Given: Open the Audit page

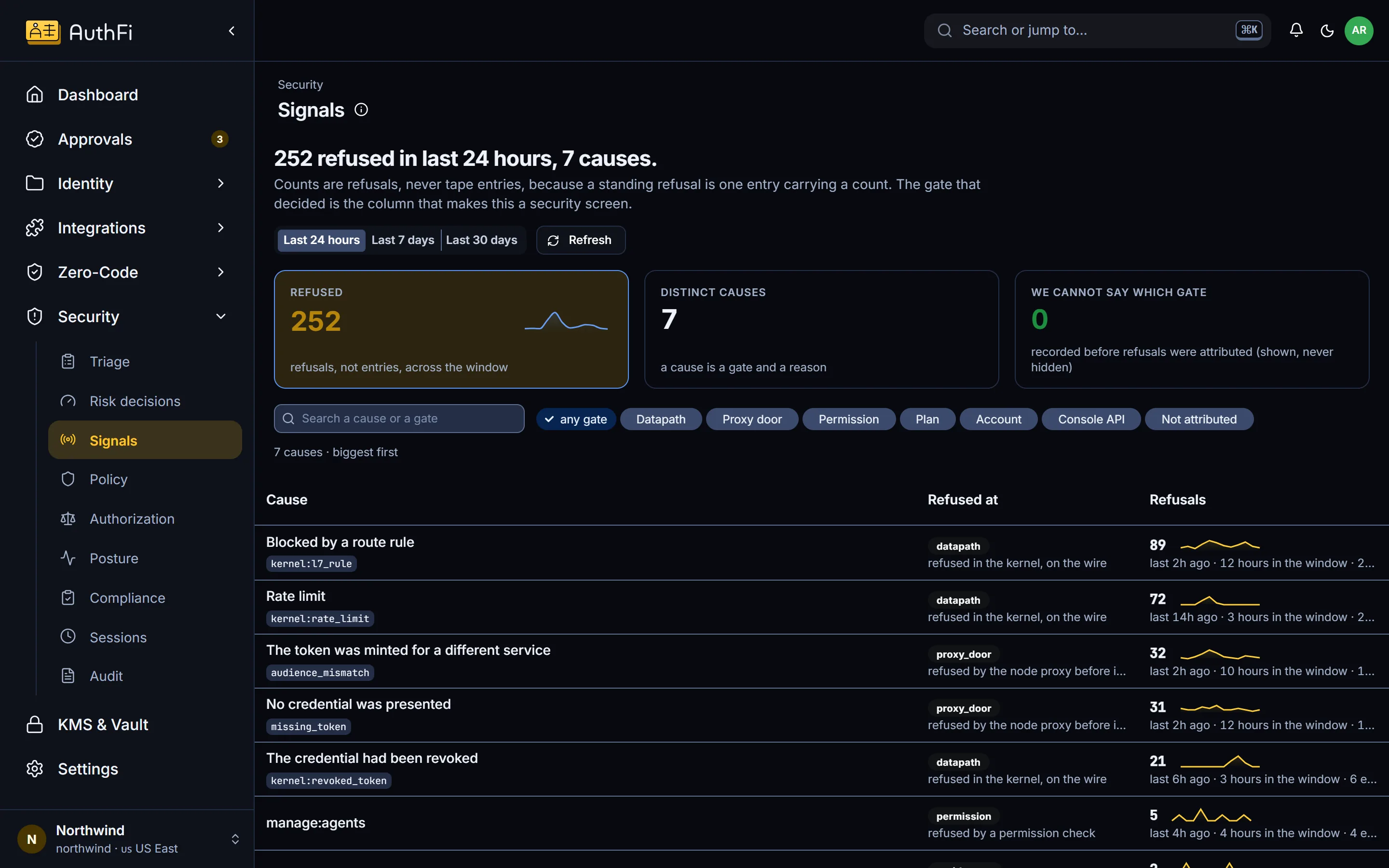Looking at the screenshot, I should pyautogui.click(x=145, y=676).
